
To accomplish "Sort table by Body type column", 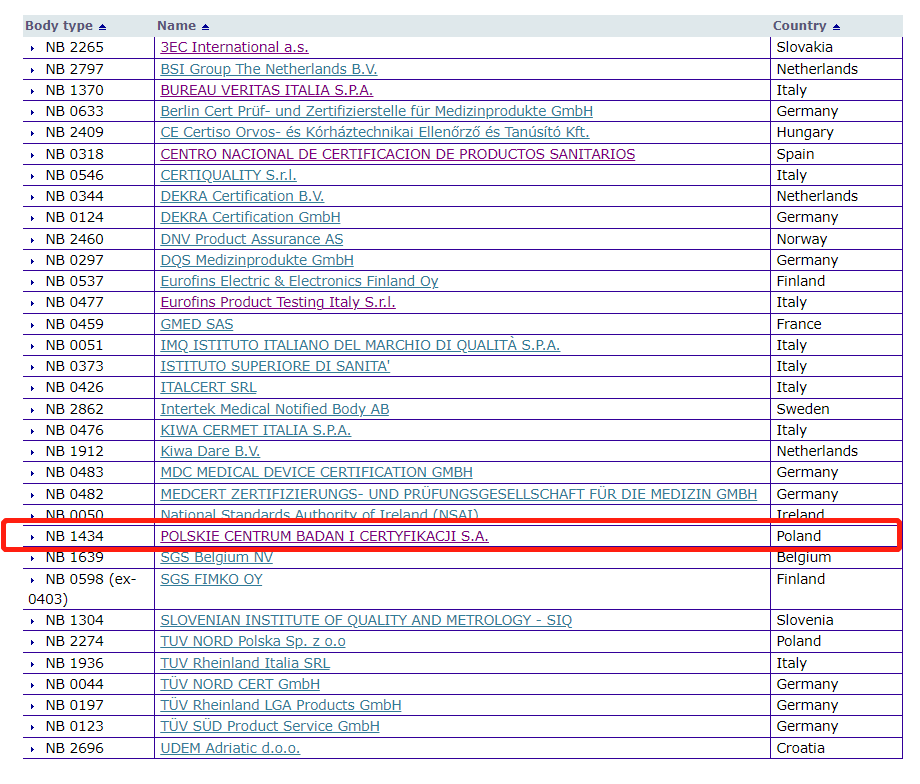I will (x=103, y=27).
